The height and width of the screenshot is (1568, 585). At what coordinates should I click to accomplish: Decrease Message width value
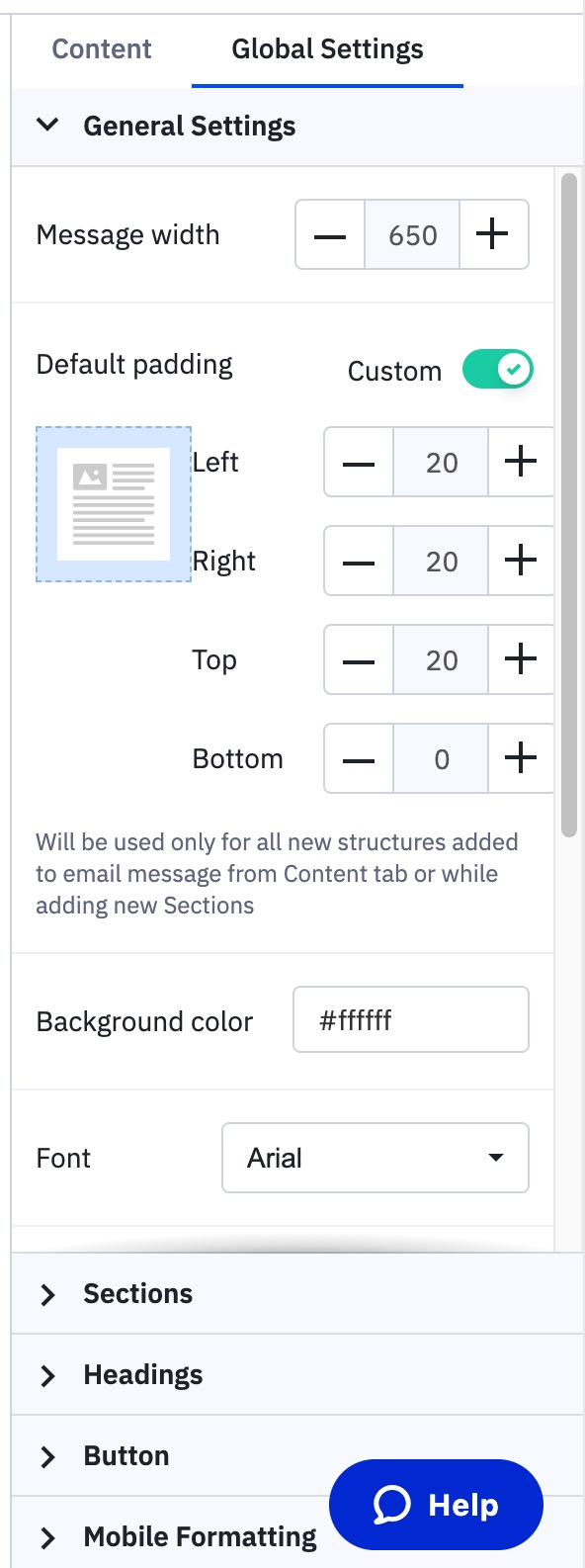(329, 234)
